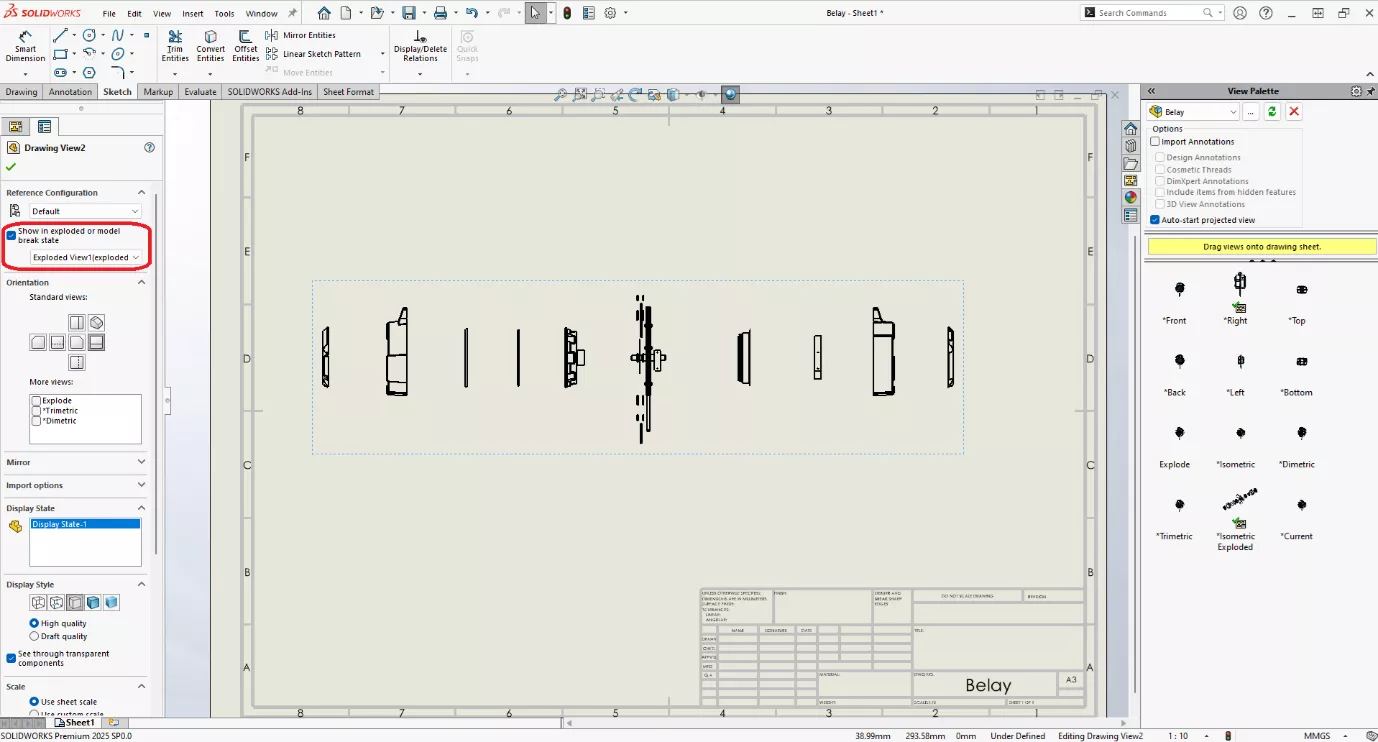Click the Trim Entities tool

175,46
